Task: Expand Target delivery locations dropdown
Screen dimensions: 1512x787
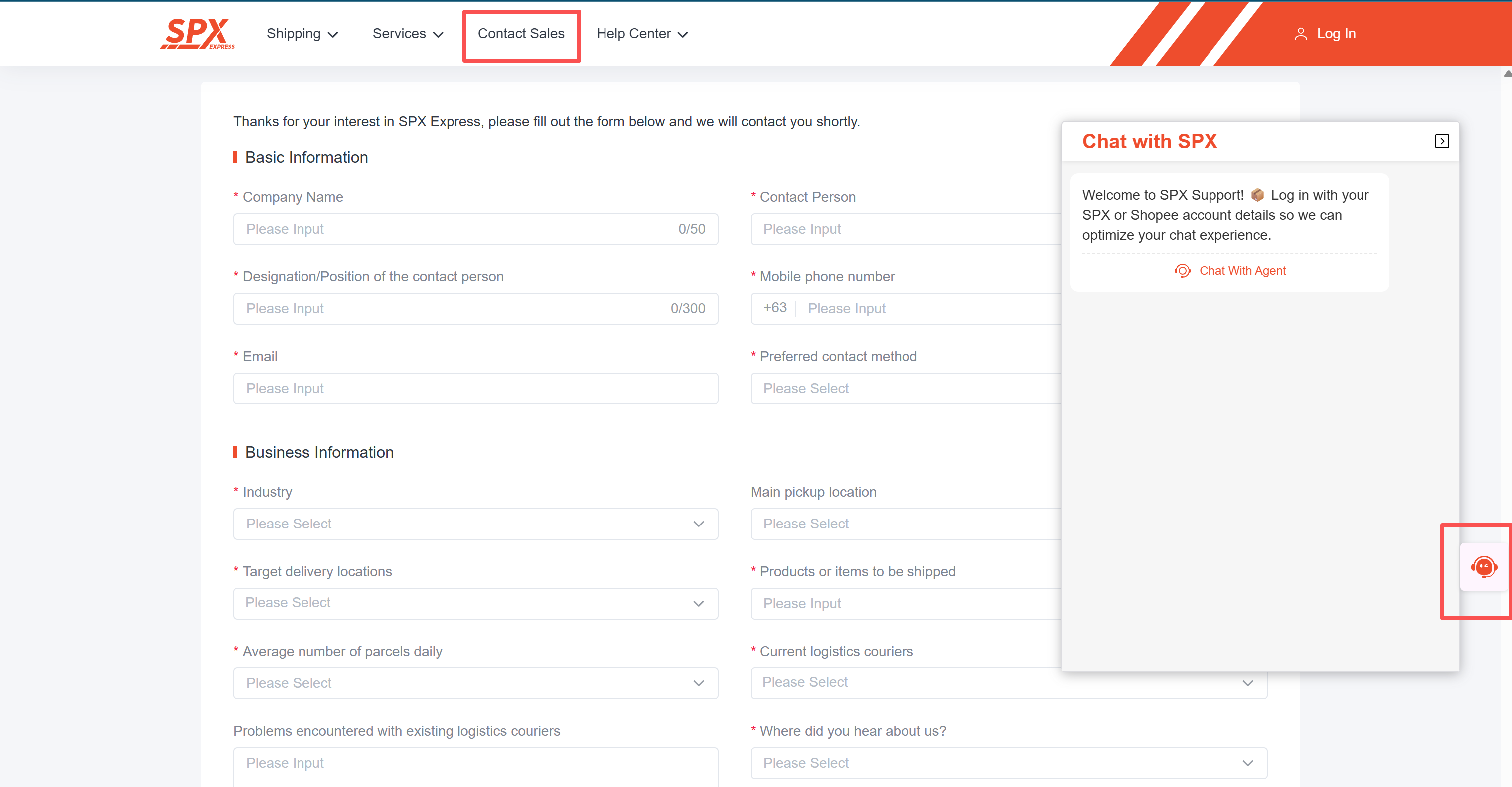Action: point(475,603)
